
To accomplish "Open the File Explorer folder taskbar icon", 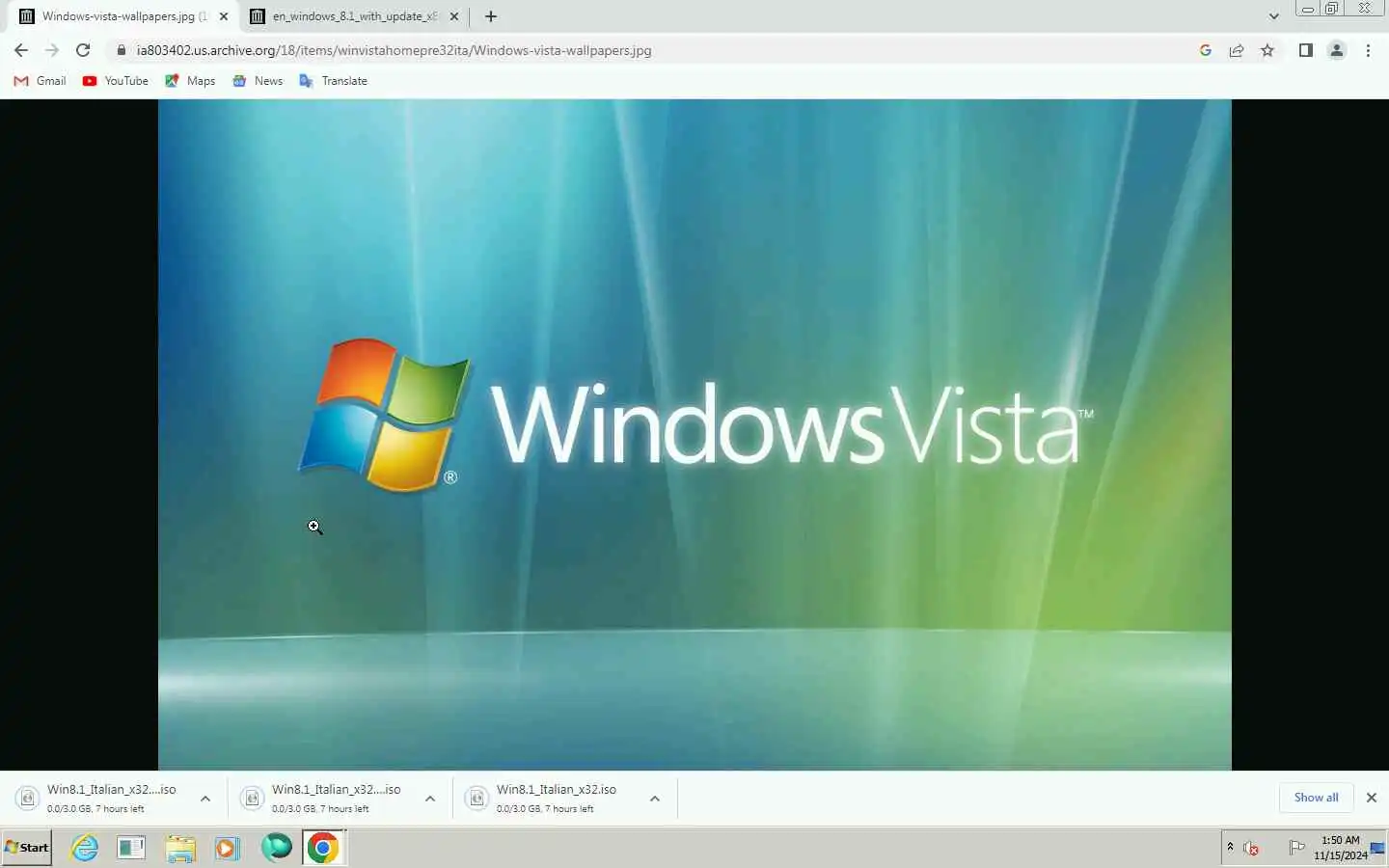I will point(180,848).
